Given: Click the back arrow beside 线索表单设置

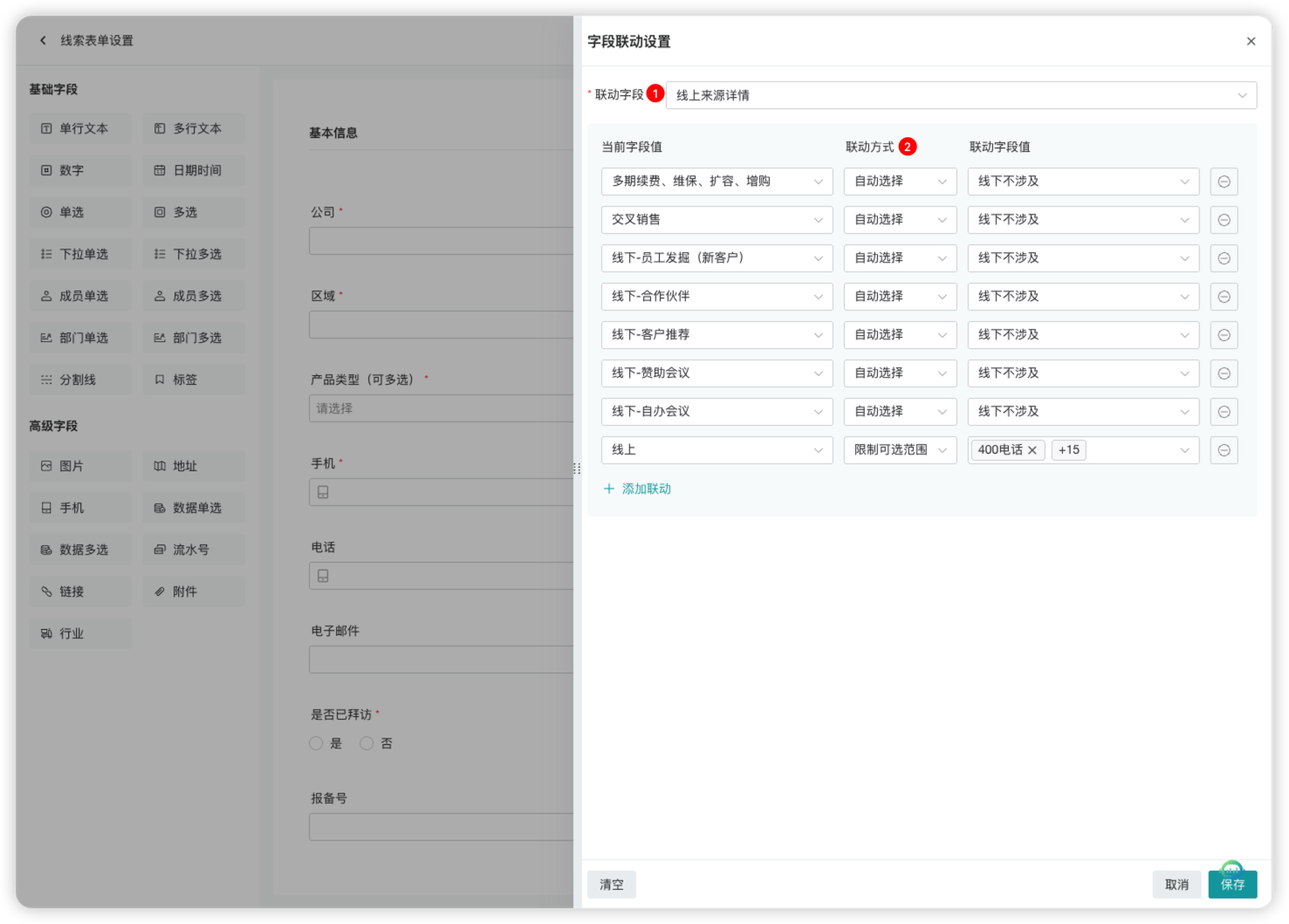Looking at the screenshot, I should (x=43, y=41).
